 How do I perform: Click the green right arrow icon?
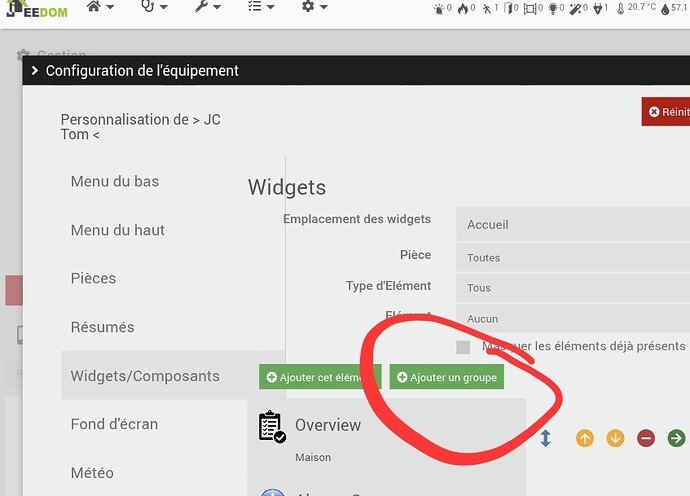pos(676,438)
